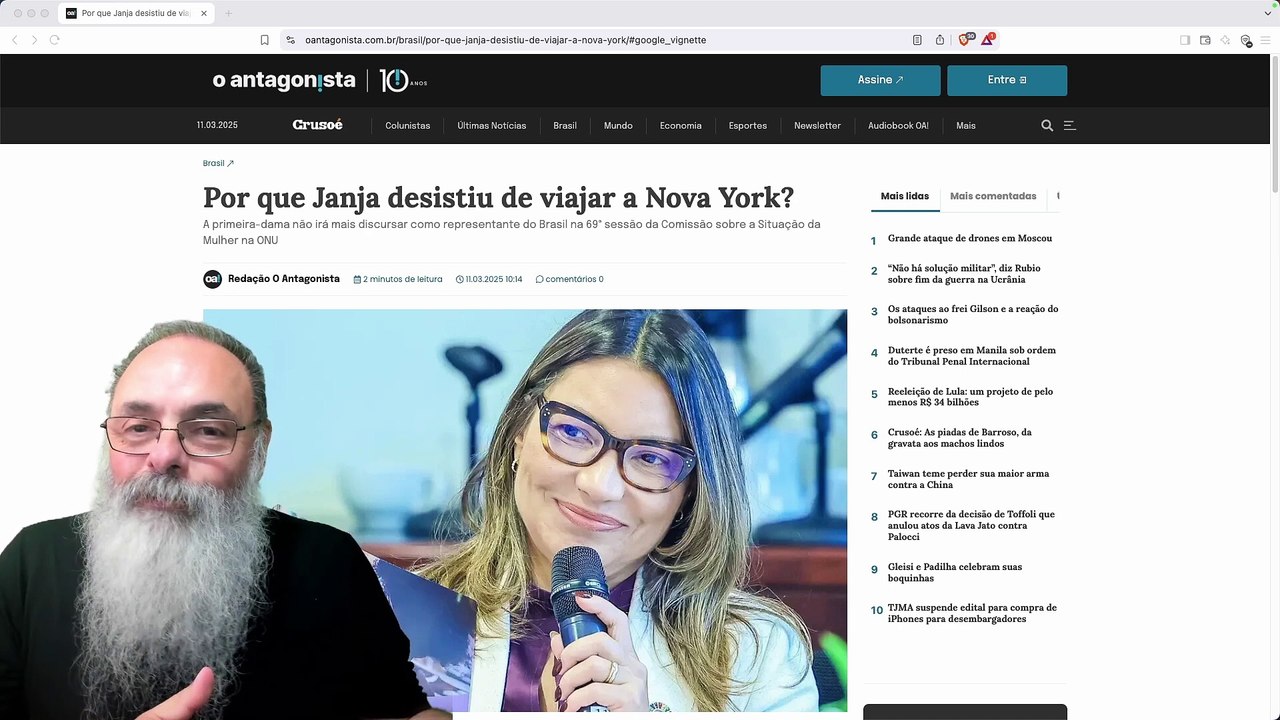Expand the Mais navigation item

[966, 126]
